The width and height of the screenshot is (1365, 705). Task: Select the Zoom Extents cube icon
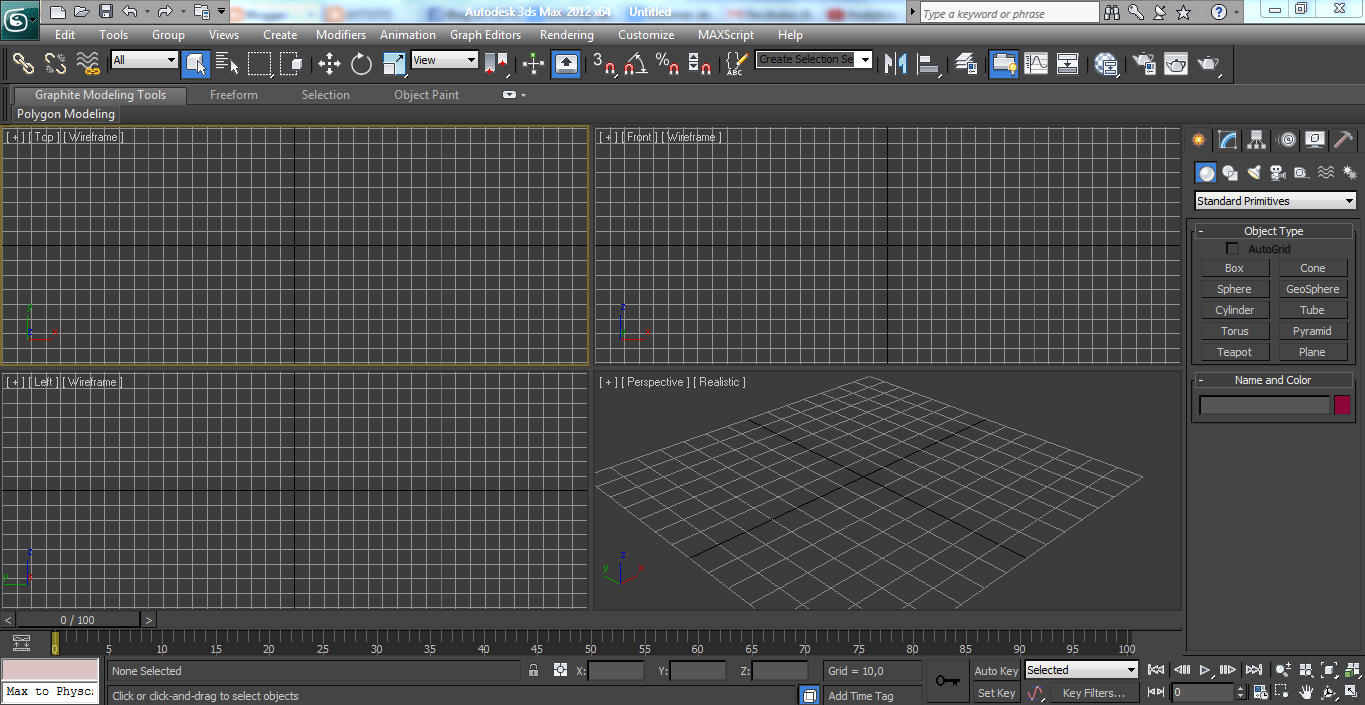click(x=1328, y=670)
